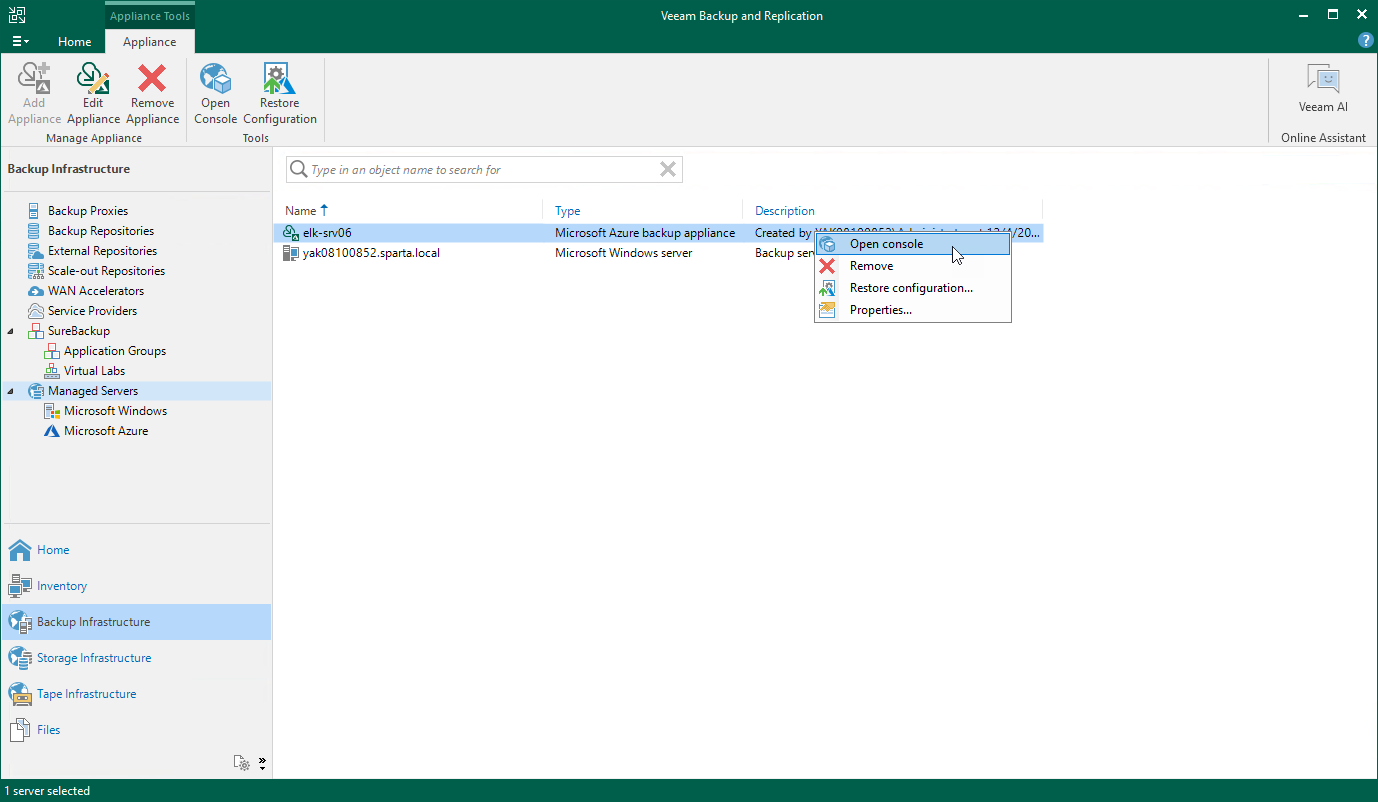Screen dimensions: 1378x802
Task: Click the elk-srv06 appliance icon
Action: click(x=291, y=233)
